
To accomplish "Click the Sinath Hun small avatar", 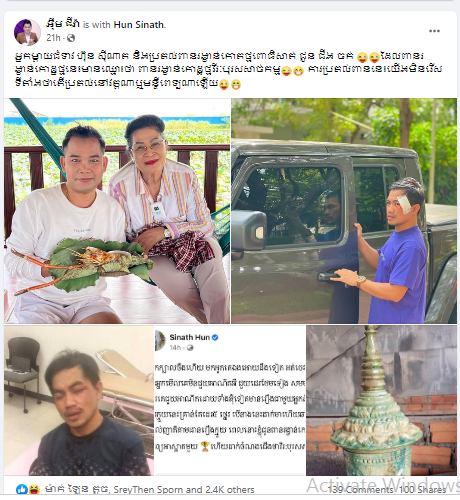I will [x=160, y=341].
